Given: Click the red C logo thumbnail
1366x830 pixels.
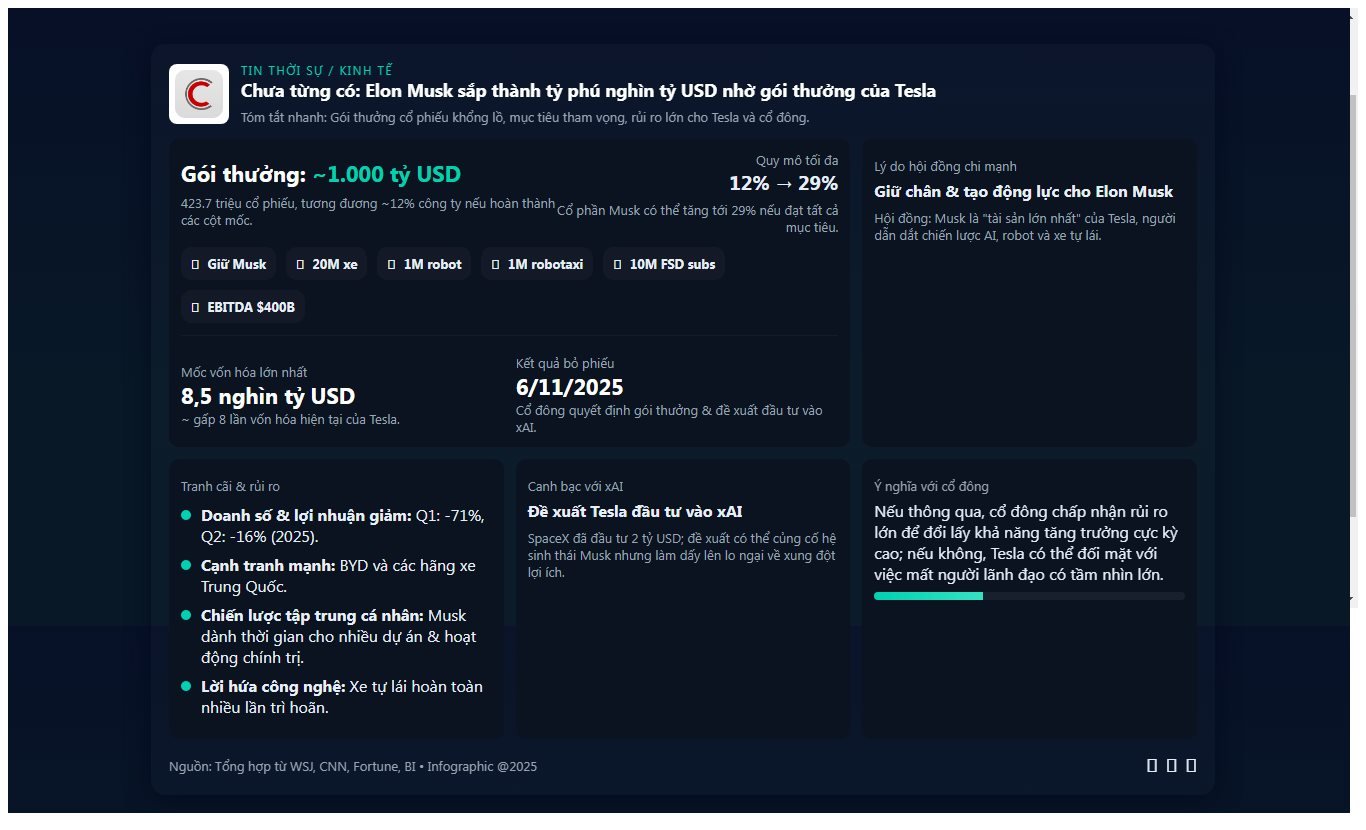Looking at the screenshot, I should point(199,94).
